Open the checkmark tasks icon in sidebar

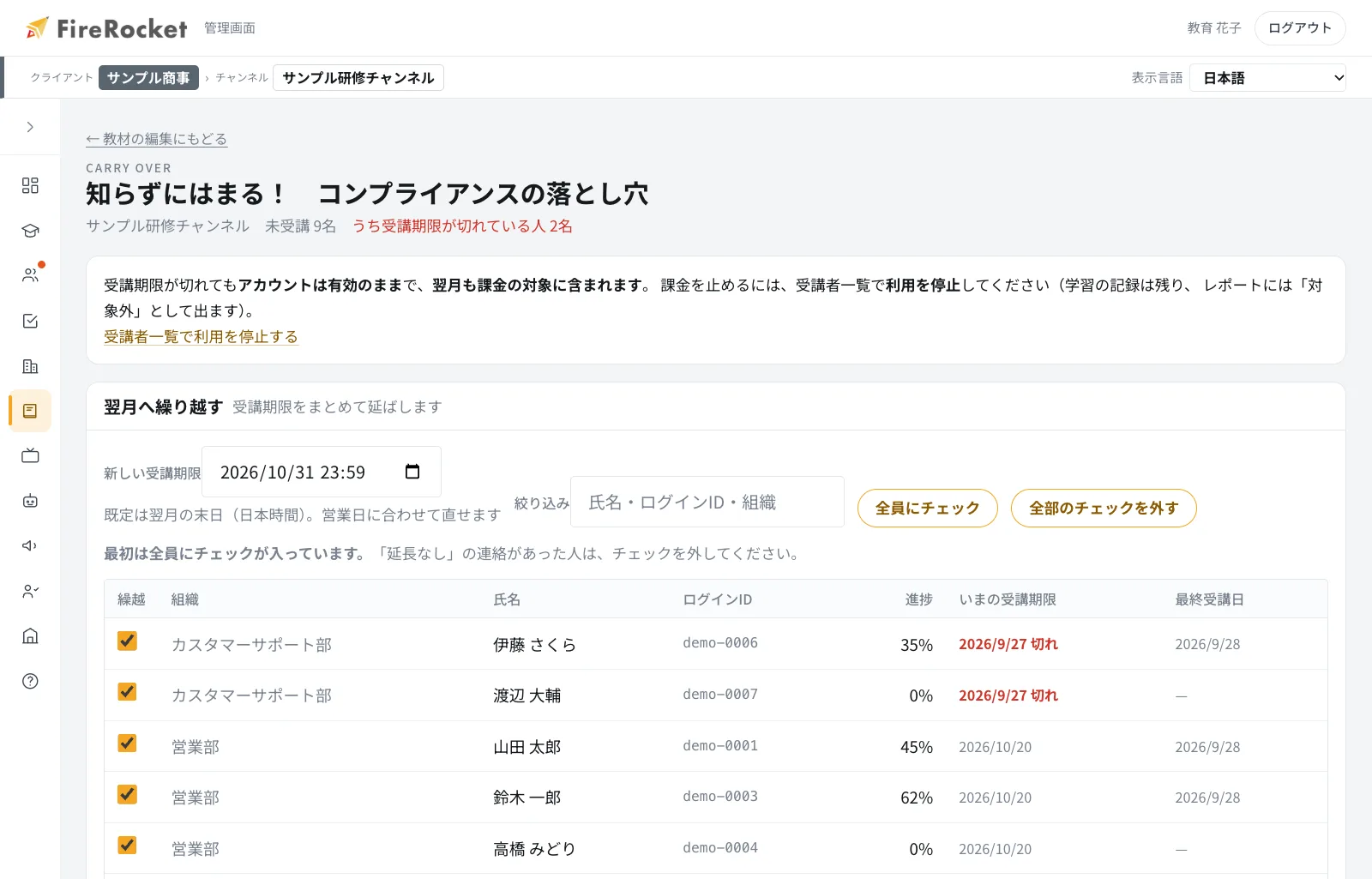[30, 321]
